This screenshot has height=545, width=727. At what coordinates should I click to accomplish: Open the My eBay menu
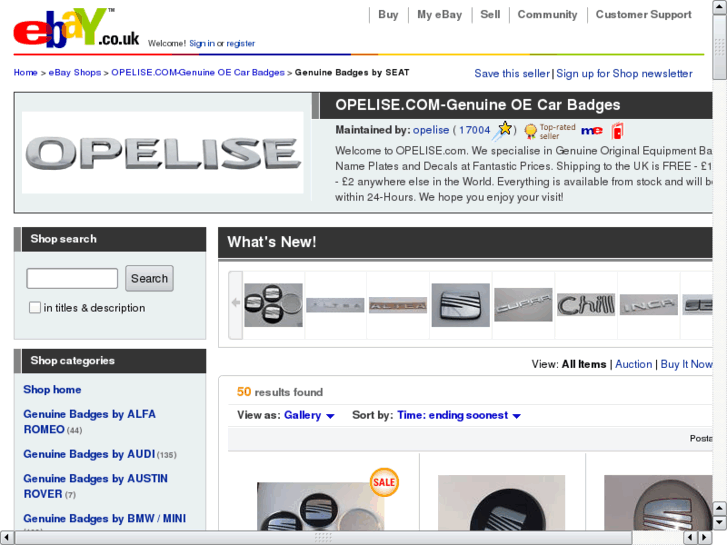click(439, 14)
